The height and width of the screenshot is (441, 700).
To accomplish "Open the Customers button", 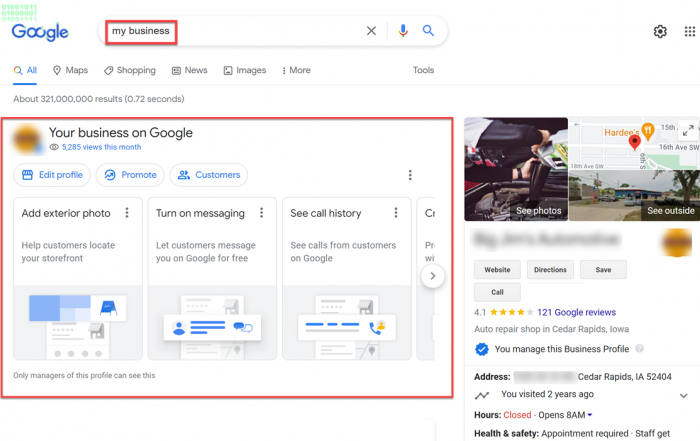I will 209,175.
